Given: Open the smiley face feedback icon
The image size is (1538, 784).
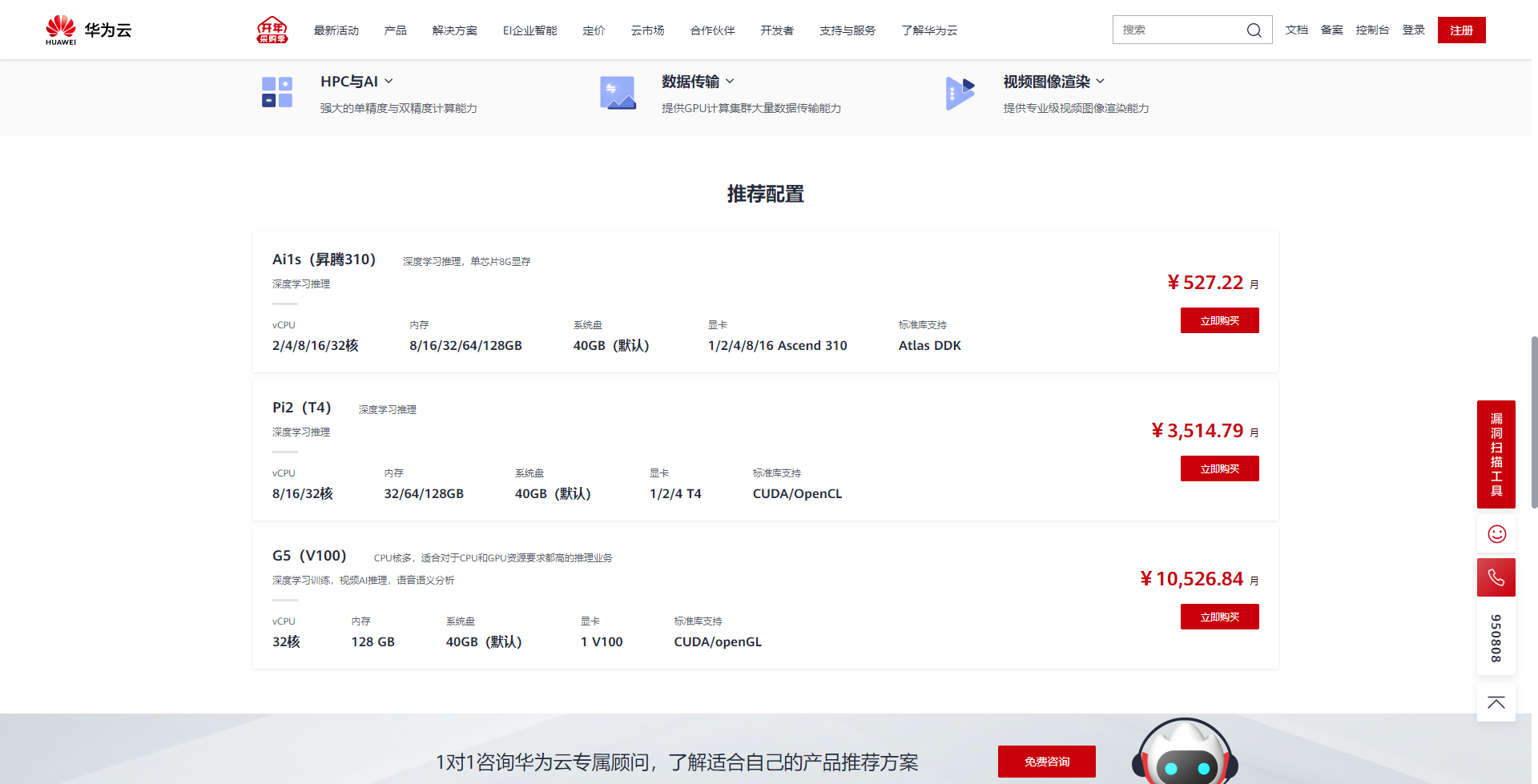Looking at the screenshot, I should coord(1496,534).
